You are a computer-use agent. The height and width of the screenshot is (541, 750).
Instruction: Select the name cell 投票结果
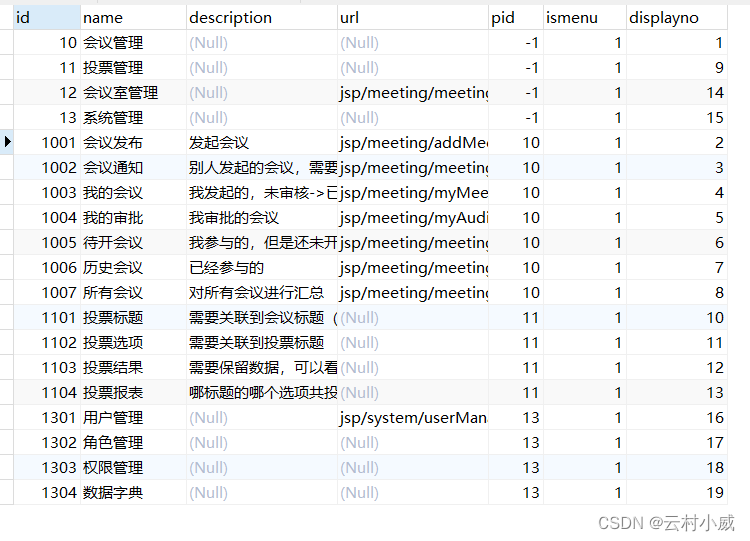click(x=133, y=367)
